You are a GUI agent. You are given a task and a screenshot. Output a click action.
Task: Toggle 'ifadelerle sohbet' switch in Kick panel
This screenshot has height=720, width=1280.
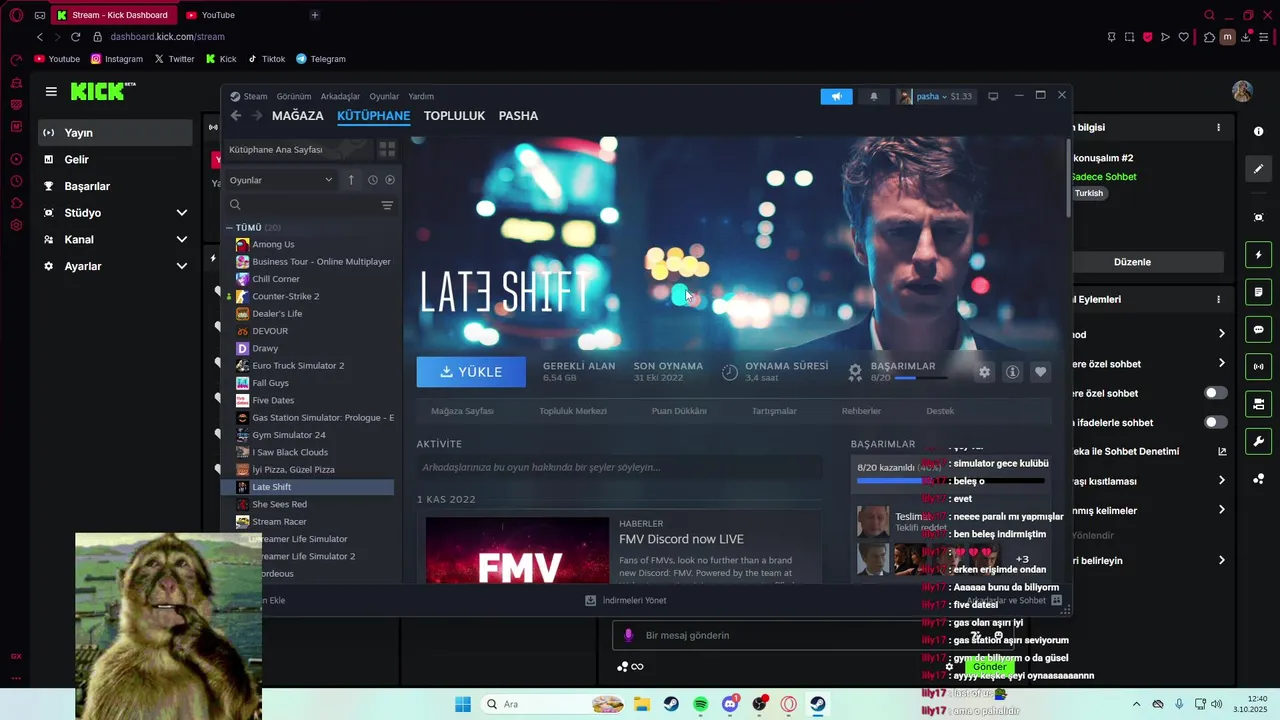1216,422
